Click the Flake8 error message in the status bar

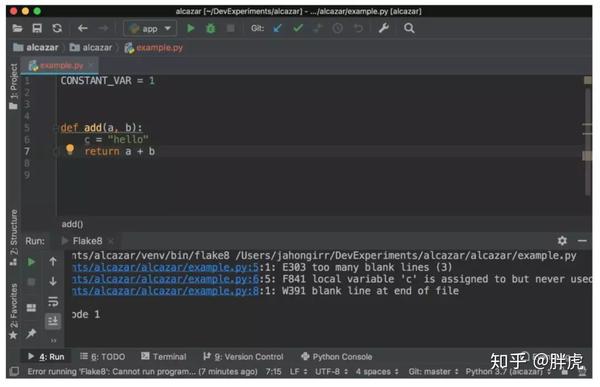click(142, 372)
